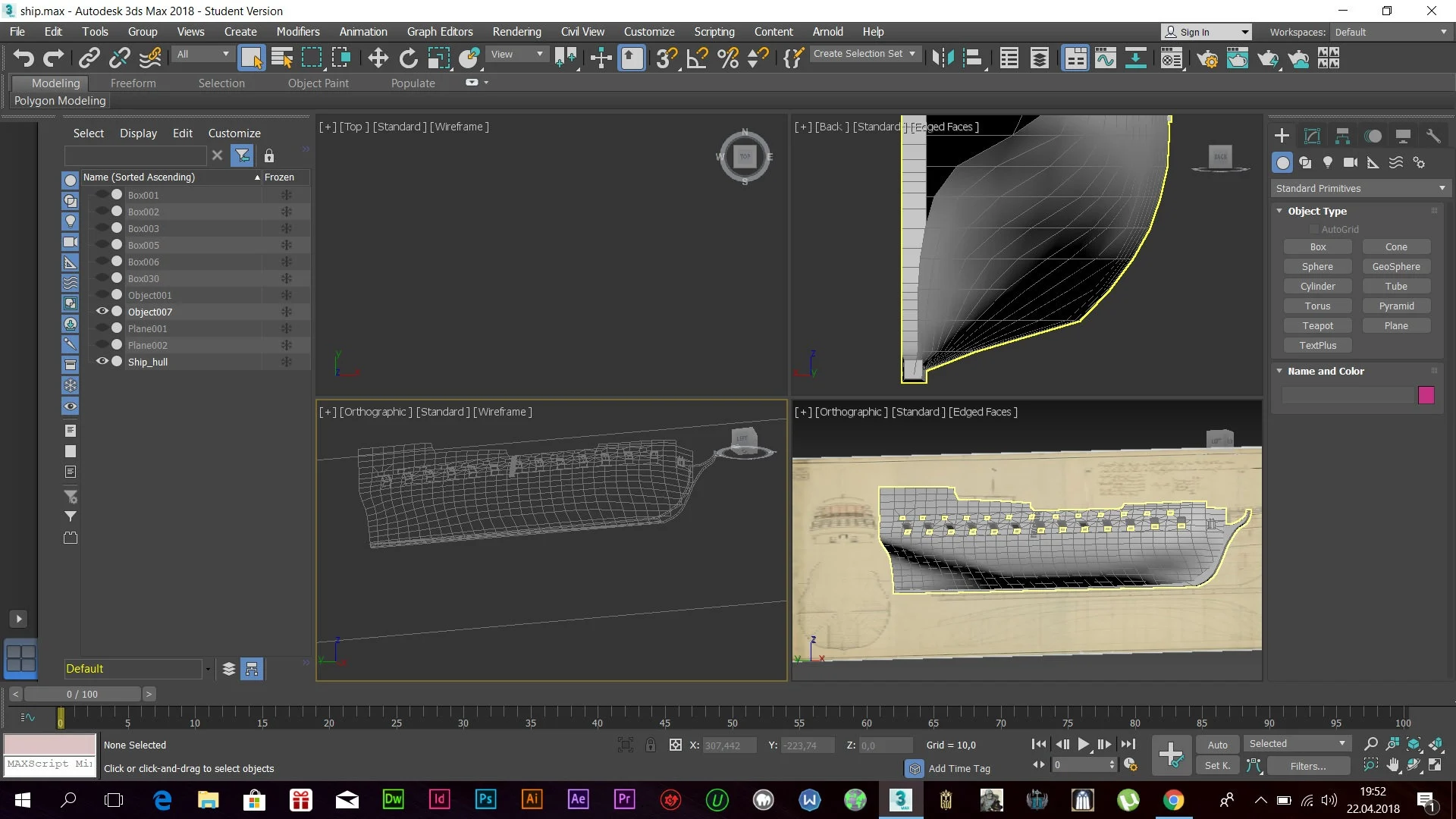
Task: Open the Standard Primitives dropdown
Action: click(x=1360, y=188)
